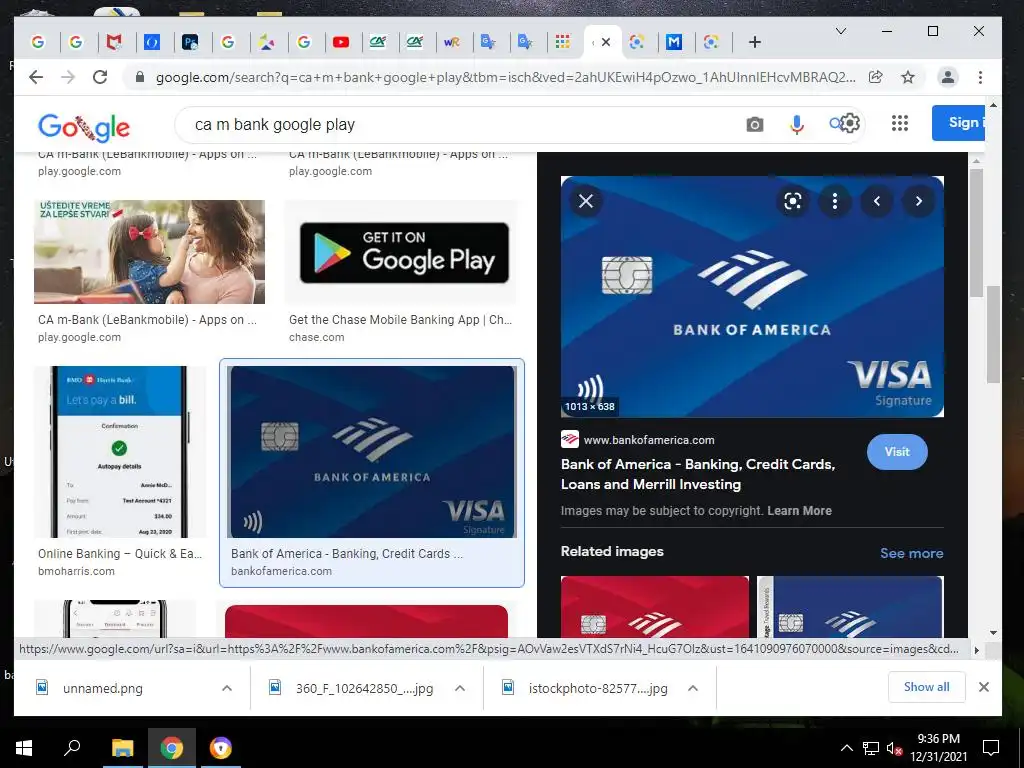
Task: Open the red Bank of America related image
Action: 654,607
